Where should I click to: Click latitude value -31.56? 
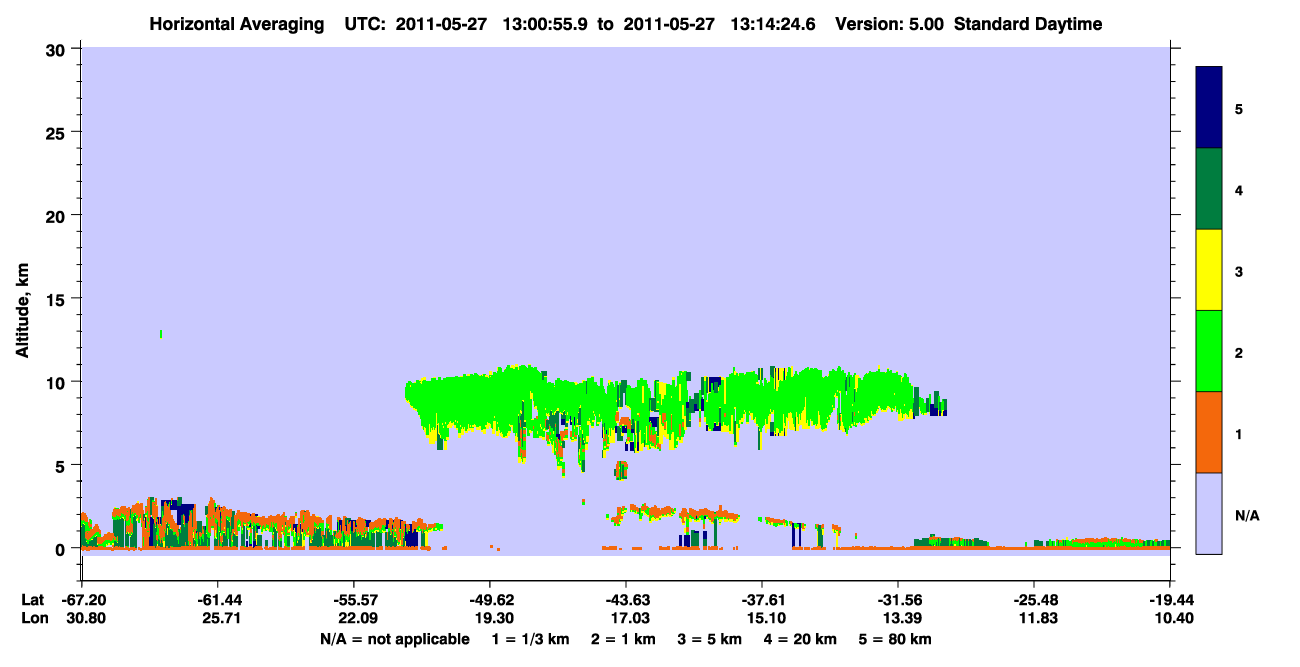[x=898, y=600]
